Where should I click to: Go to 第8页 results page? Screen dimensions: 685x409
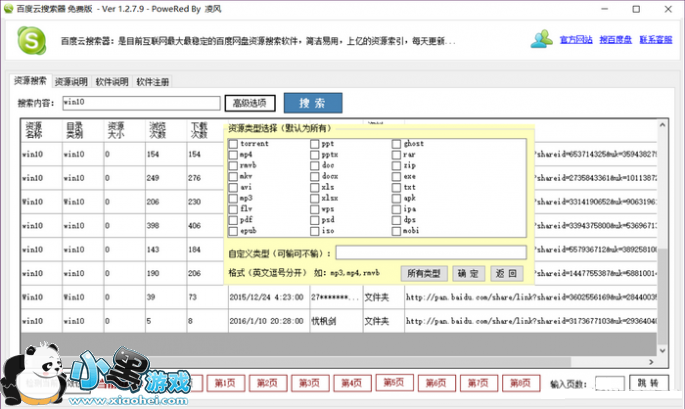[x=521, y=383]
